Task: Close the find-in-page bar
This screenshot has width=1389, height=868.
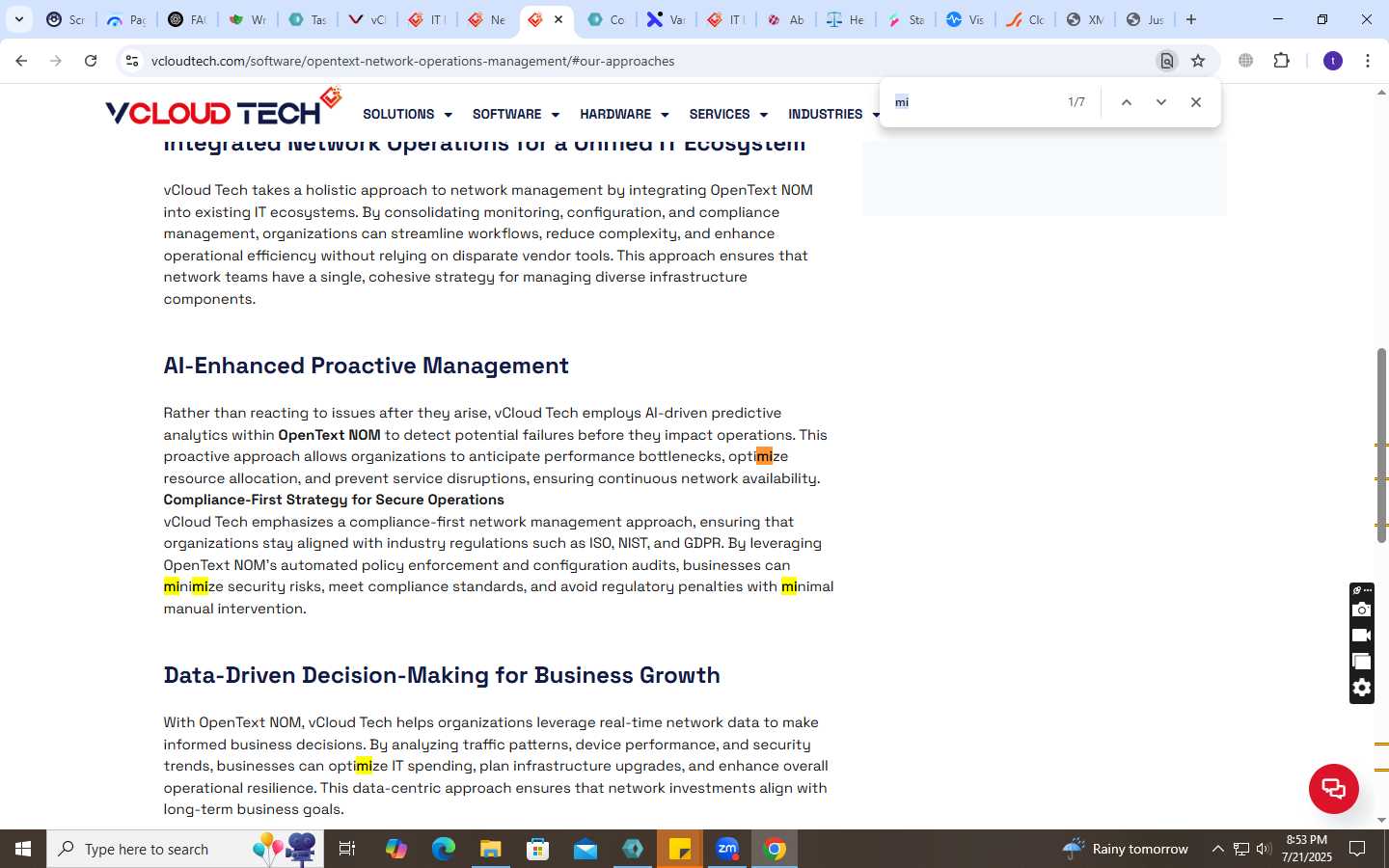Action: [x=1196, y=102]
